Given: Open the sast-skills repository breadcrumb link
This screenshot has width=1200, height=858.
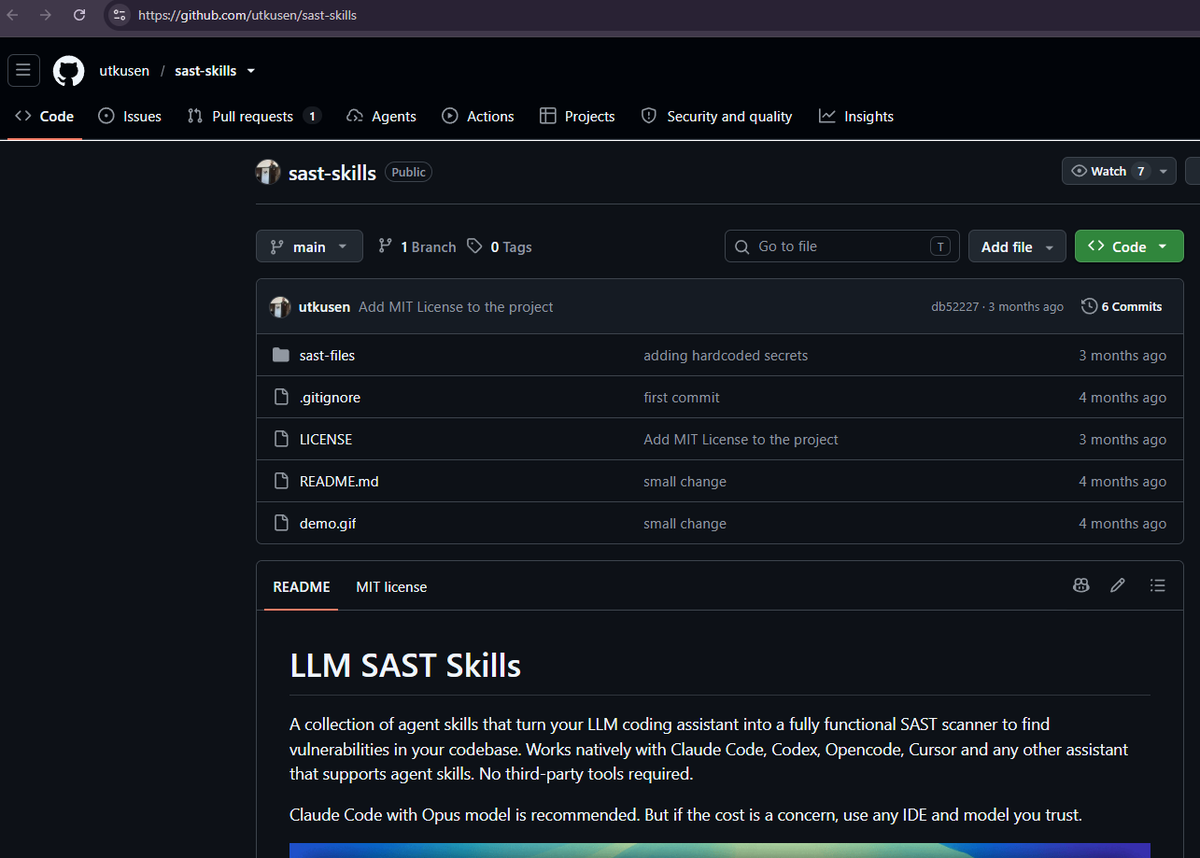Looking at the screenshot, I should coord(205,71).
